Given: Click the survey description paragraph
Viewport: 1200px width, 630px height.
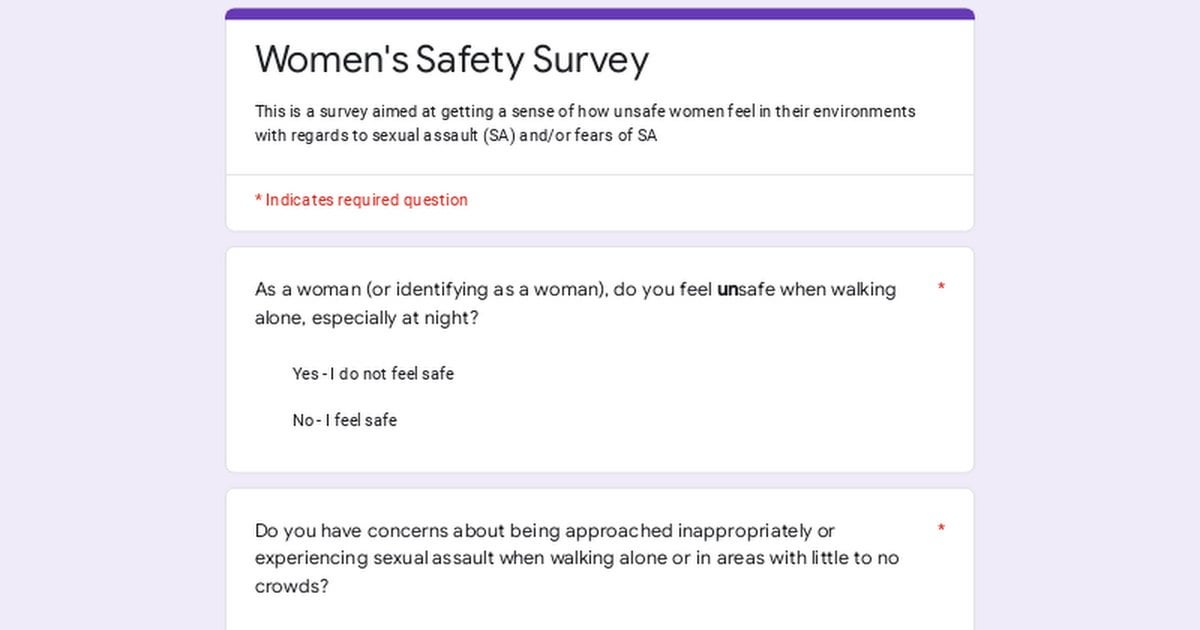Looking at the screenshot, I should point(585,124).
